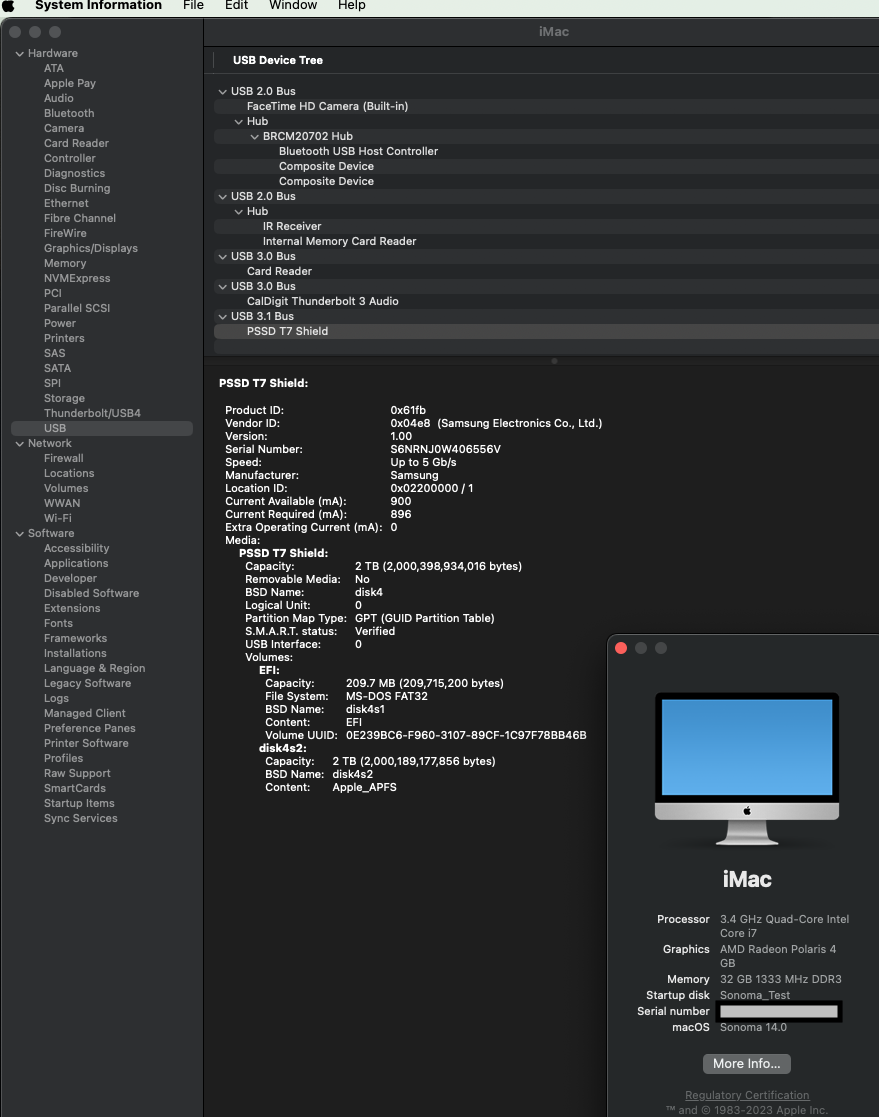Select NVMExpress in the sidebar
This screenshot has width=879, height=1117.
click(77, 278)
